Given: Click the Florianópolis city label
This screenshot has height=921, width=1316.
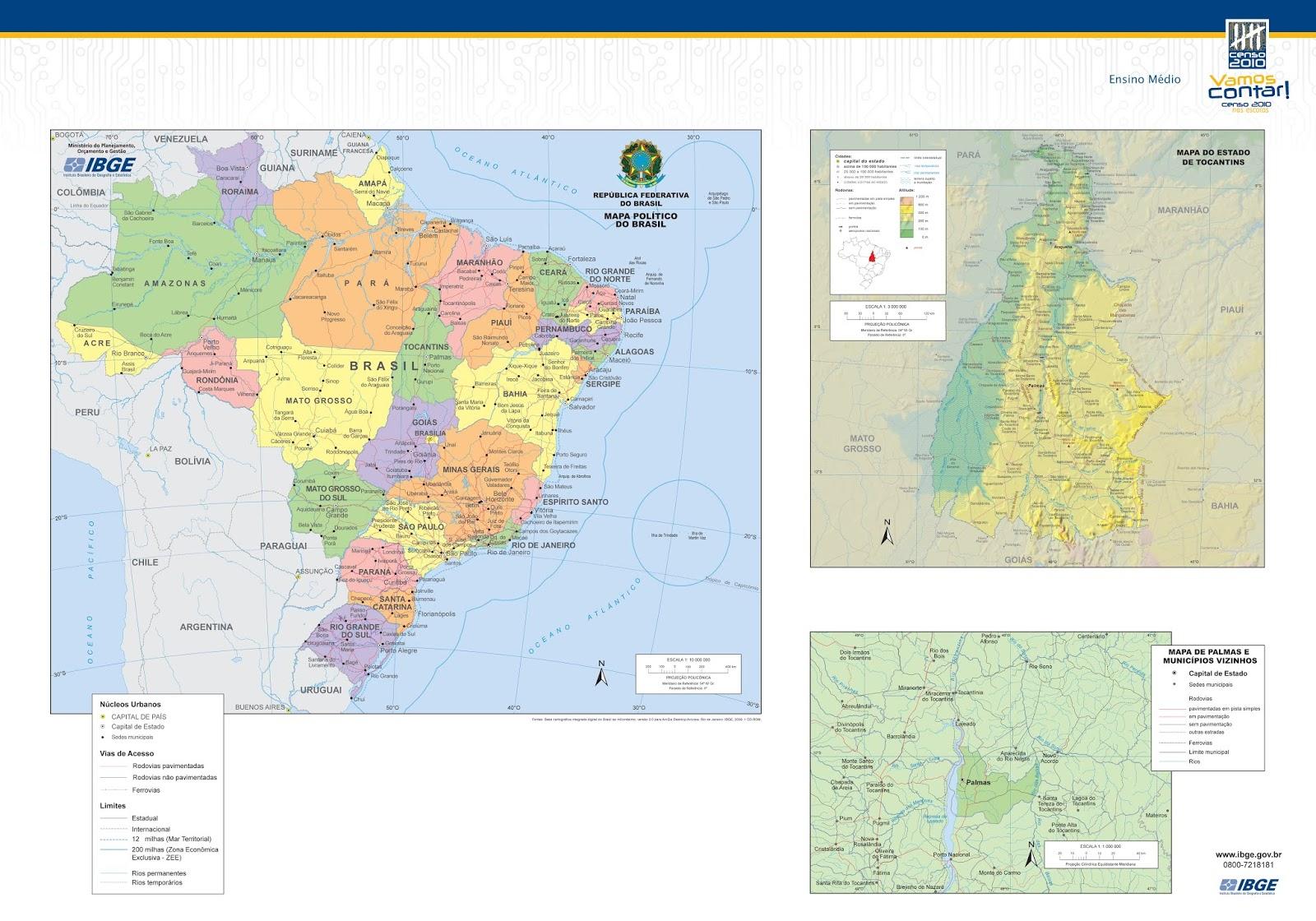Looking at the screenshot, I should tap(438, 614).
